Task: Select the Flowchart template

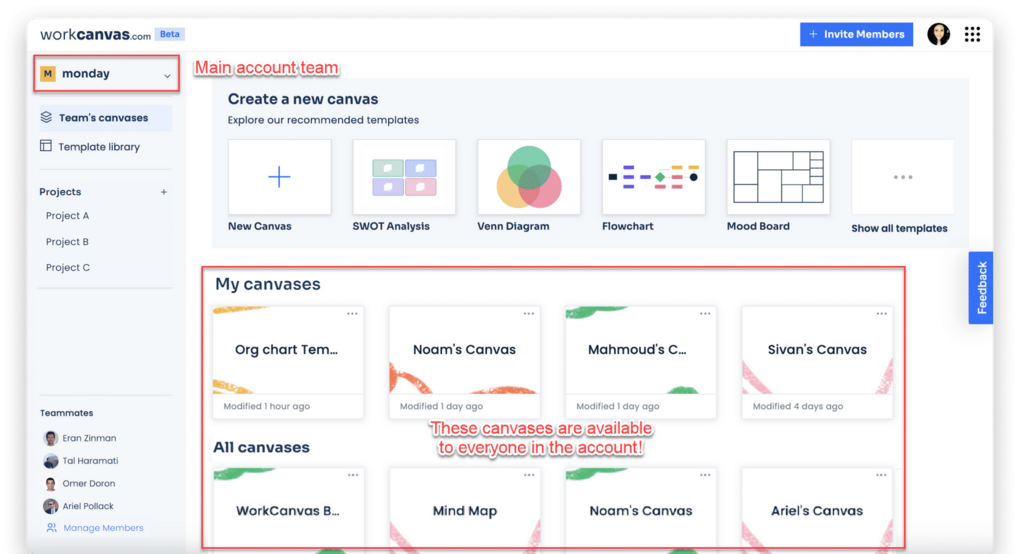Action: tap(654, 177)
